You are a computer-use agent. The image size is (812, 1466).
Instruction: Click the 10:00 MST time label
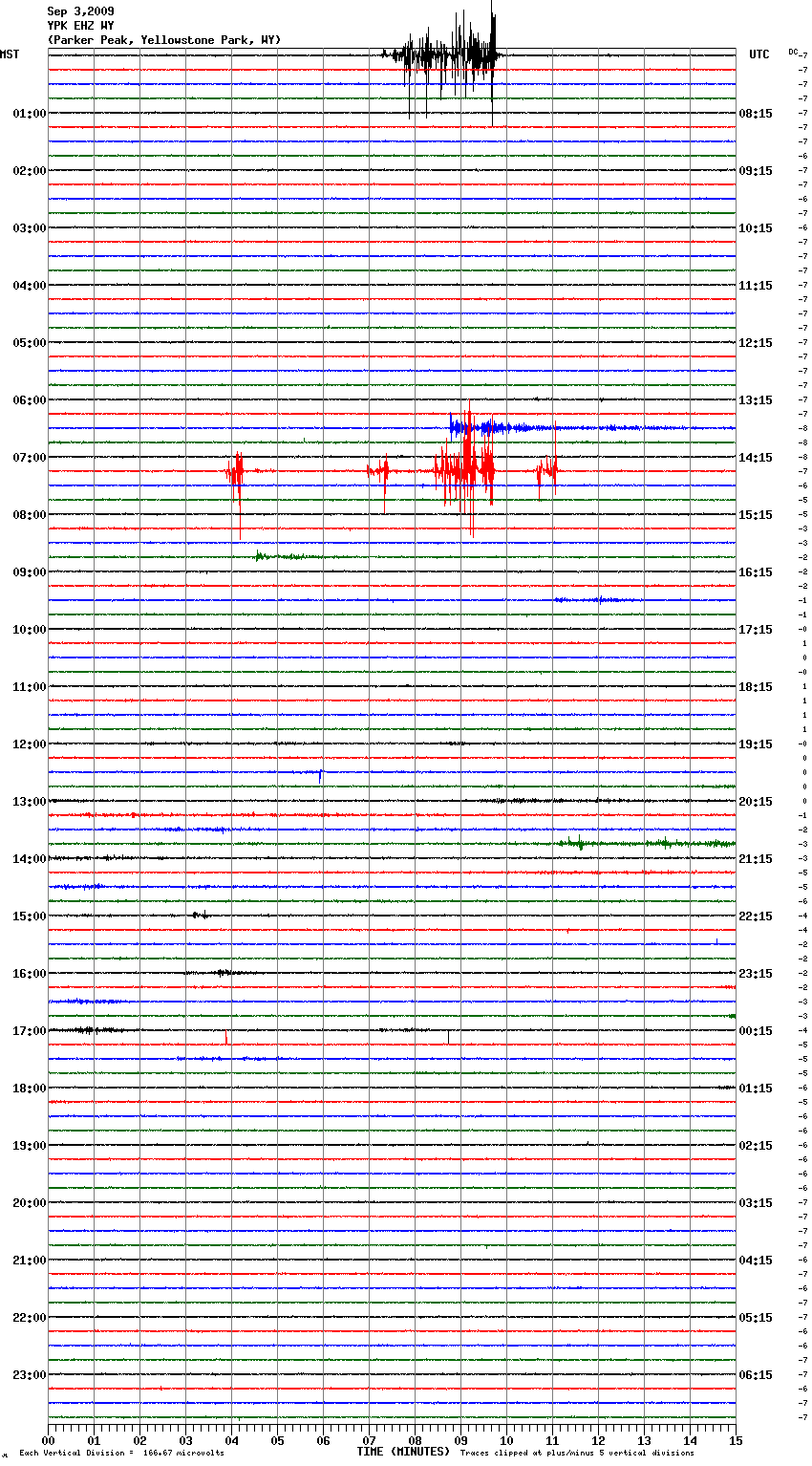30,630
